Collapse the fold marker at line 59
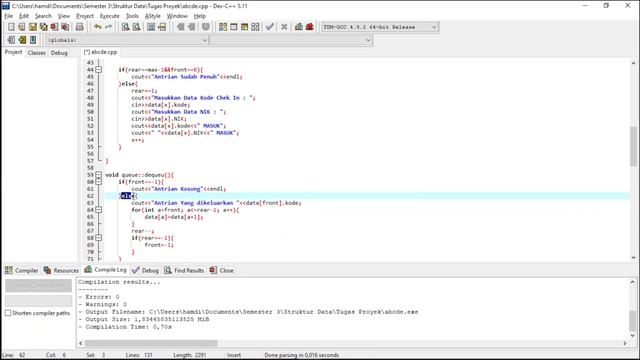 pyautogui.click(x=99, y=175)
